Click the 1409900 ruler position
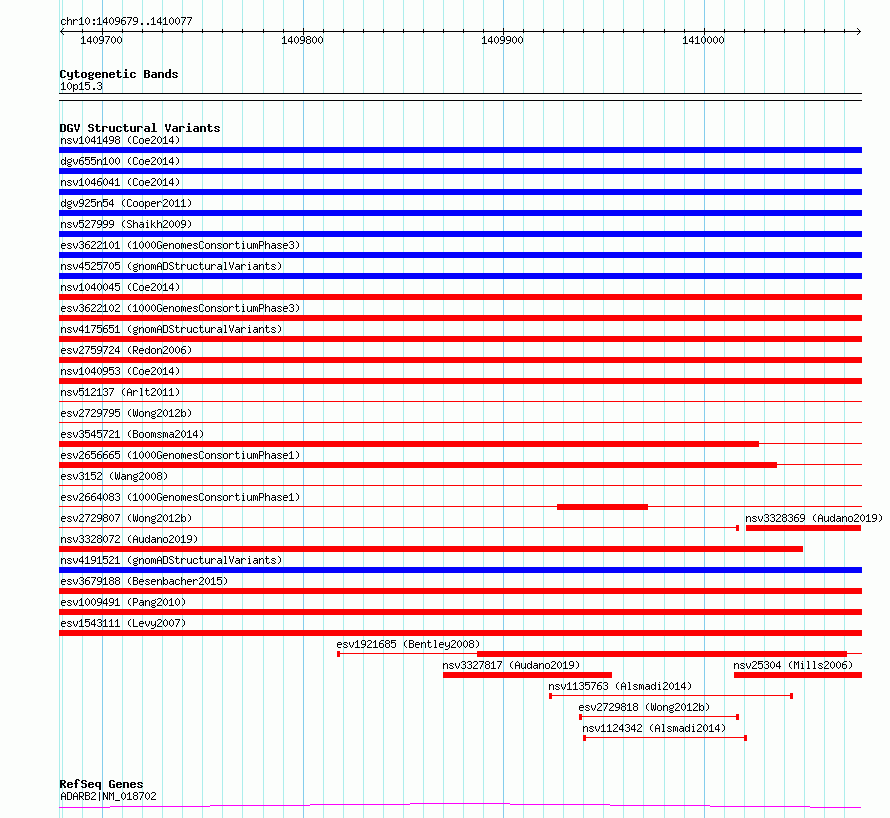Image resolution: width=890 pixels, height=818 pixels. click(x=502, y=40)
